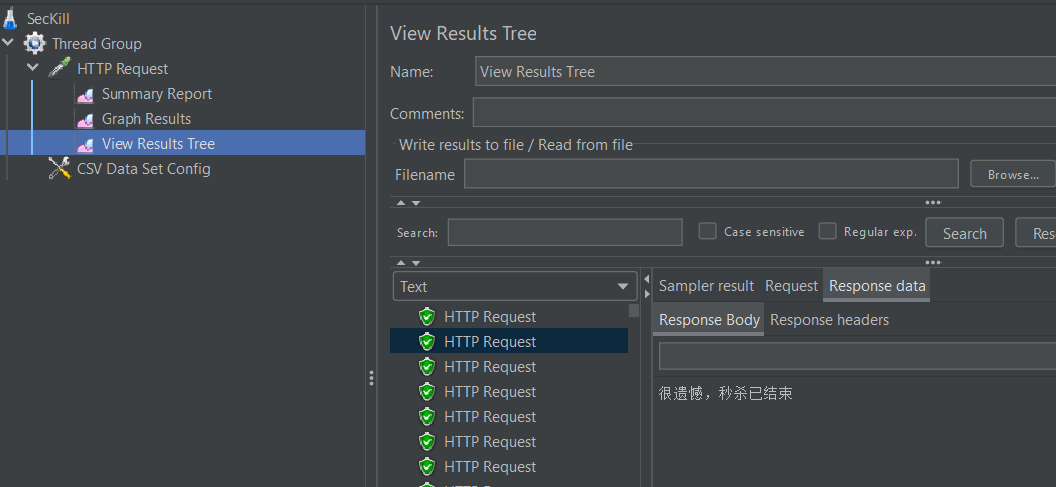Click green shield icon of selected HTTP Request
Screen dimensions: 1056x487
click(427, 342)
